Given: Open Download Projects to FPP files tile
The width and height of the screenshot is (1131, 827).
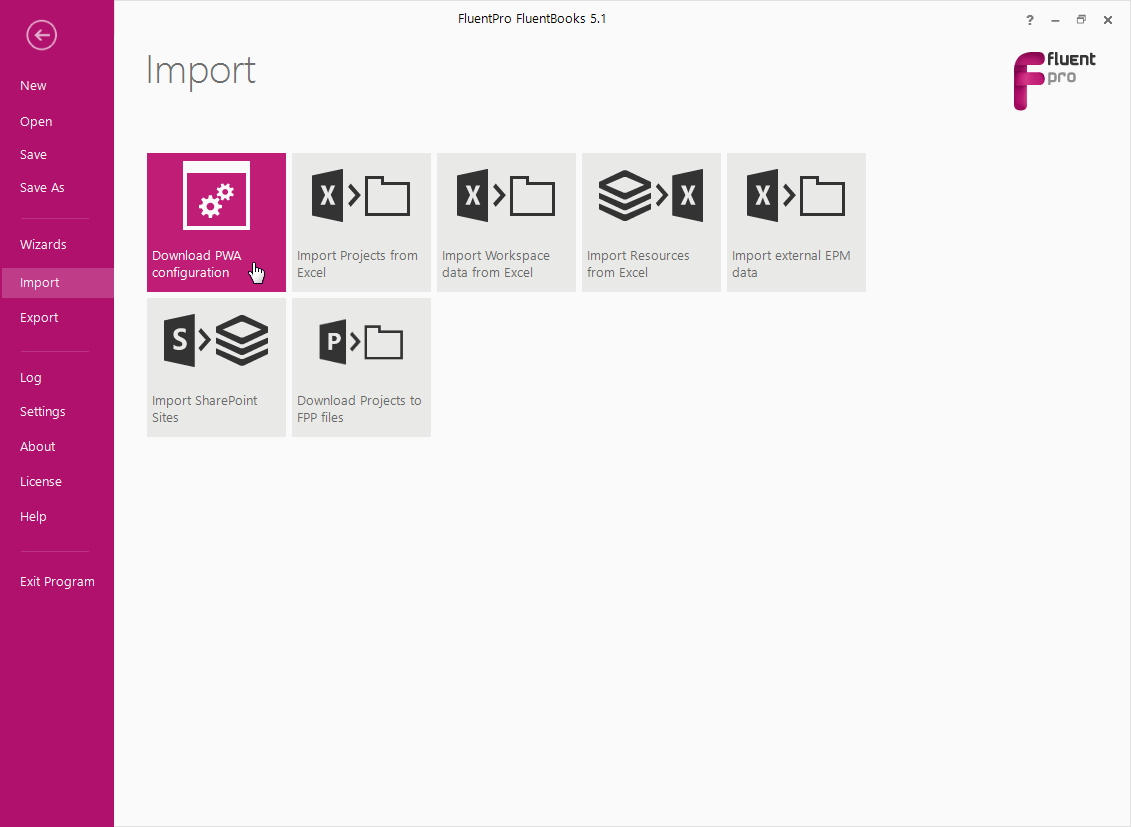Looking at the screenshot, I should tap(361, 367).
